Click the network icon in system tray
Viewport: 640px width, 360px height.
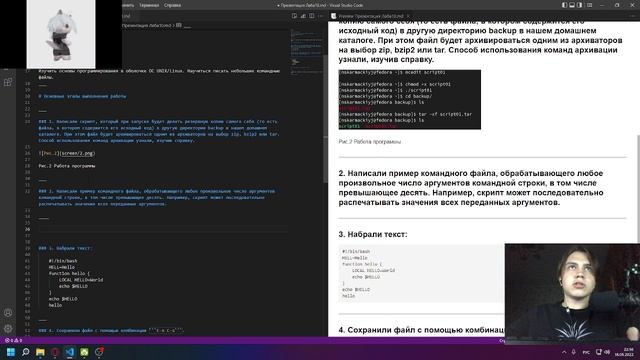pyautogui.click(x=599, y=352)
